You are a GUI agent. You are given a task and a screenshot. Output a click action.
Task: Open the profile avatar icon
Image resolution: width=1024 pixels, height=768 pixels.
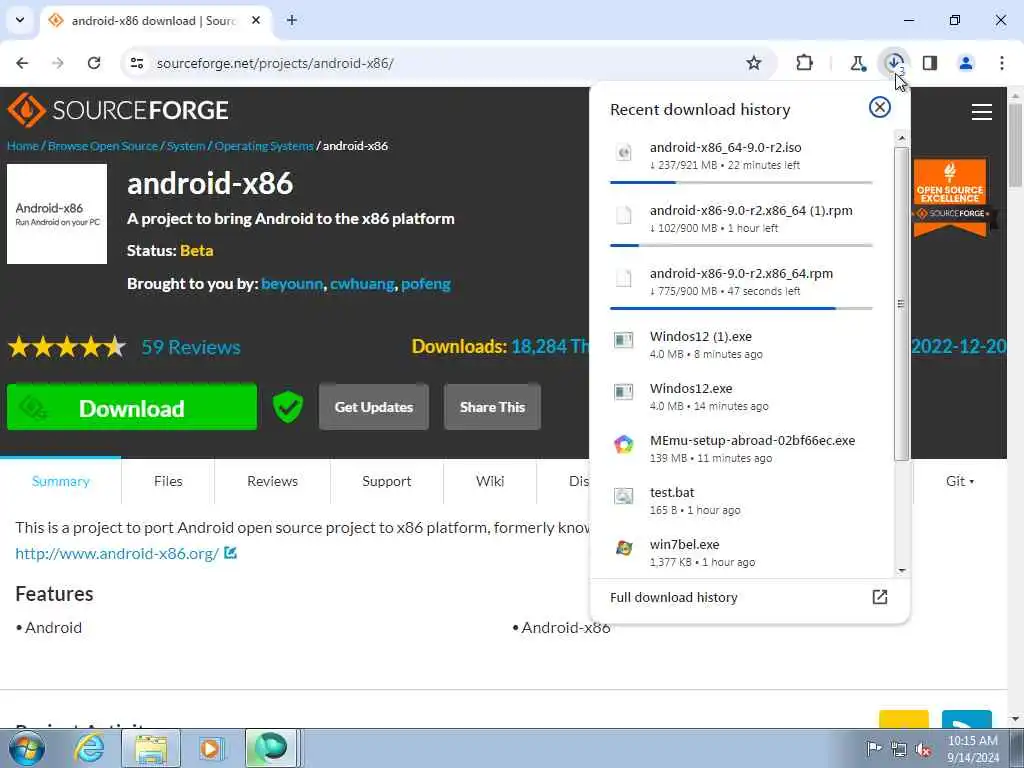(x=966, y=63)
